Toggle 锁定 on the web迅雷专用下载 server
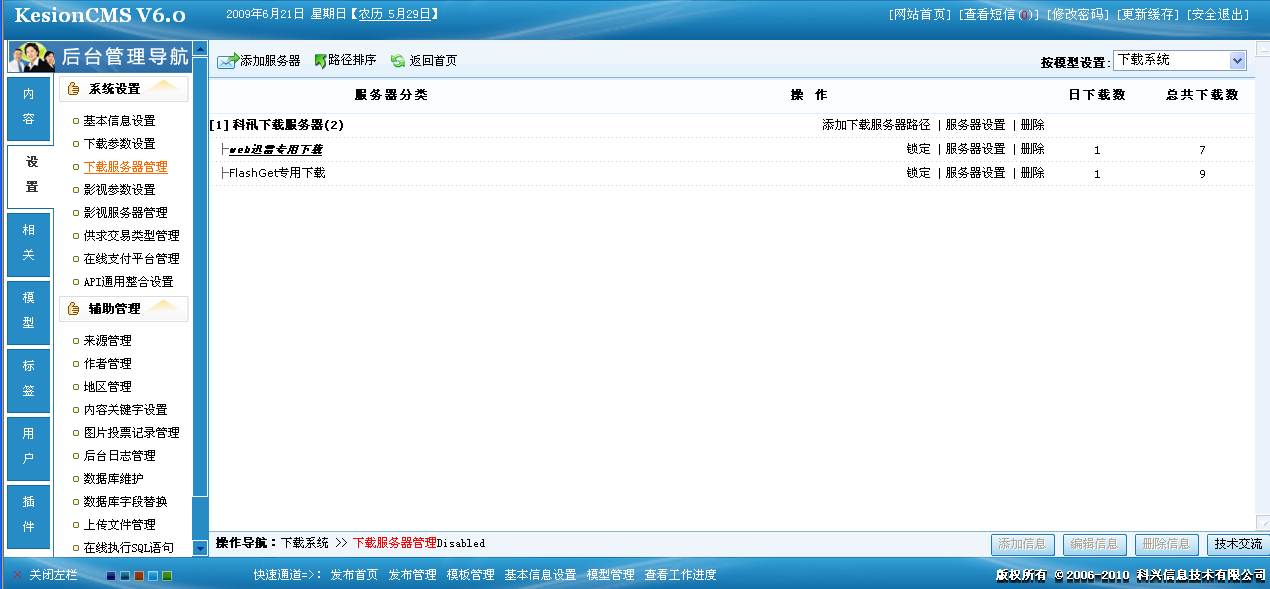 point(916,150)
